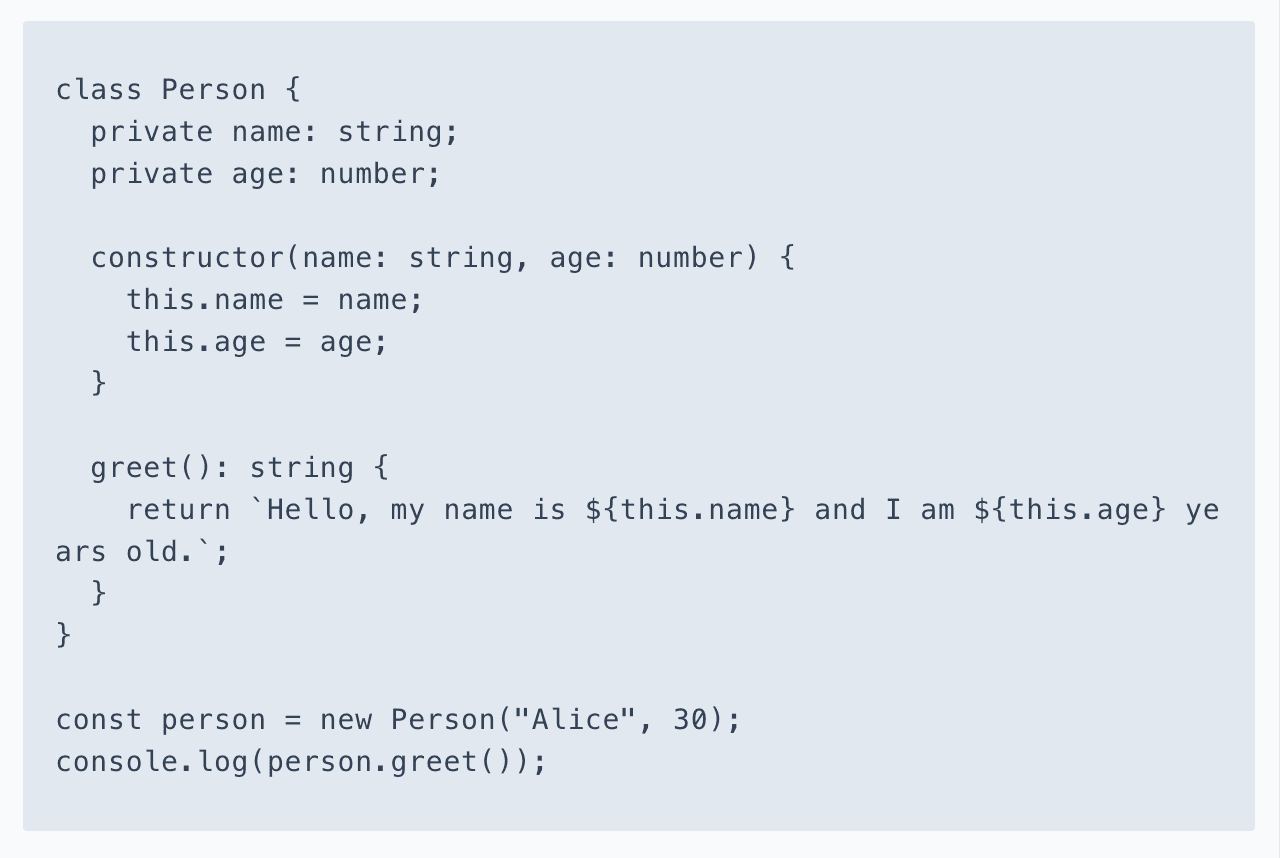Screen dimensions: 1280x858
Task: Click the "new" keyword before Person
Action: (345, 720)
